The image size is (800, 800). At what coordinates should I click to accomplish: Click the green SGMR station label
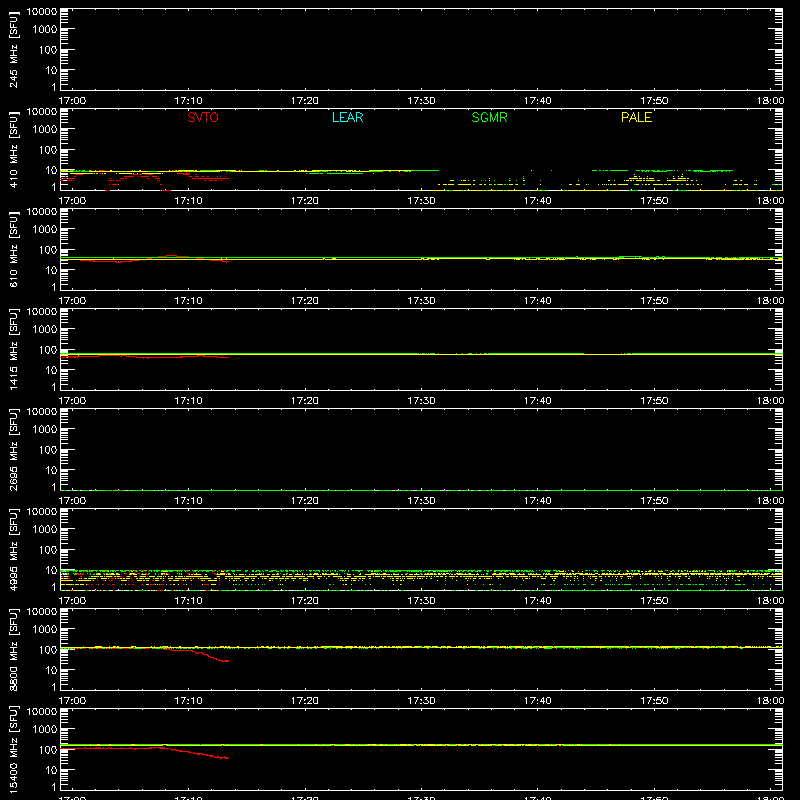click(489, 117)
